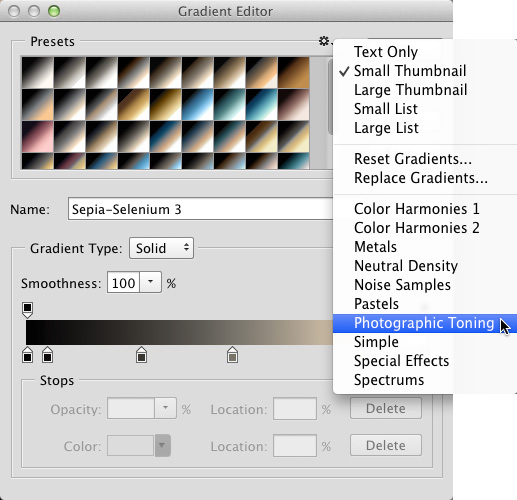
Task: Choose the Small Thumbnail checked view option
Action: [x=410, y=71]
